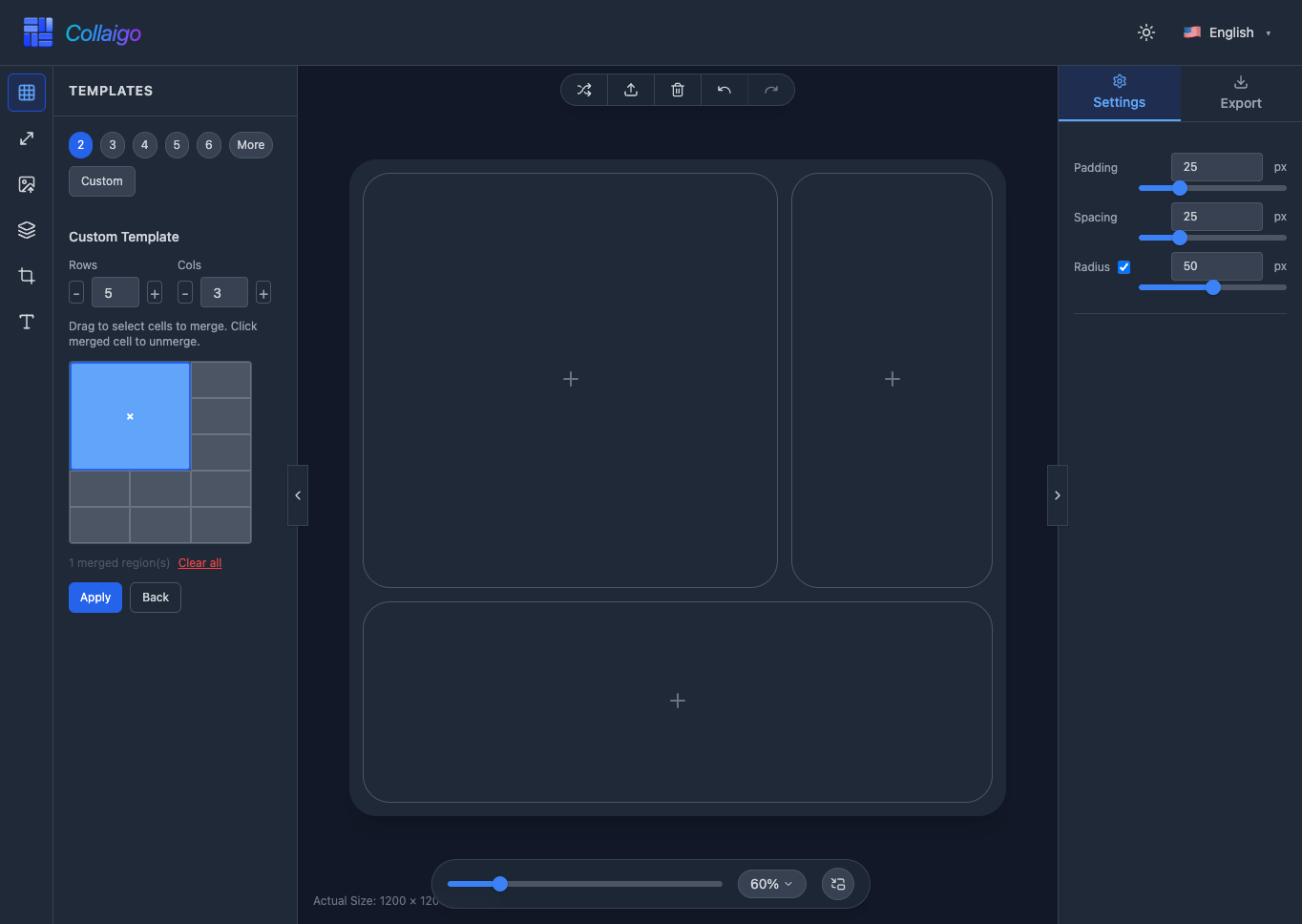Toggle light/dark theme sun icon
The width and height of the screenshot is (1302, 924).
pos(1146,32)
